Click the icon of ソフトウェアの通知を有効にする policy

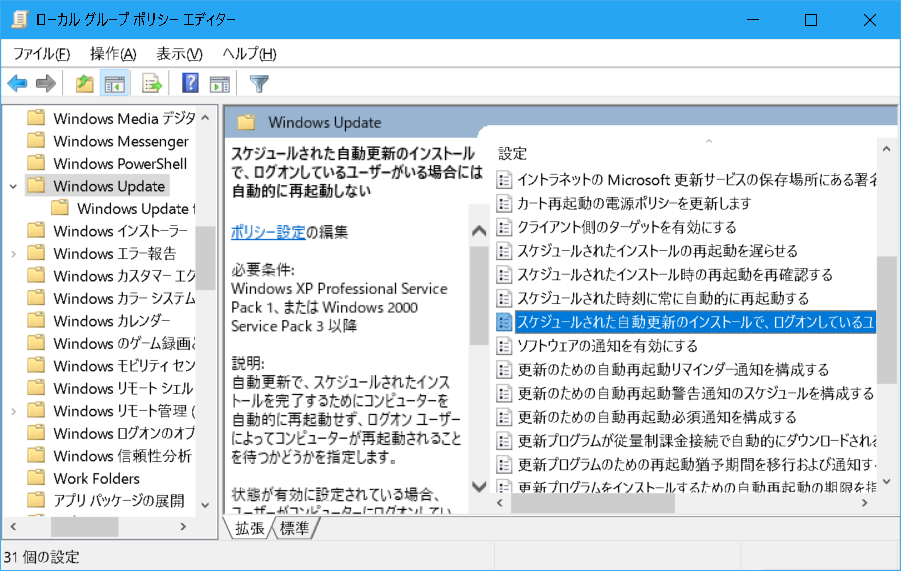(x=504, y=346)
